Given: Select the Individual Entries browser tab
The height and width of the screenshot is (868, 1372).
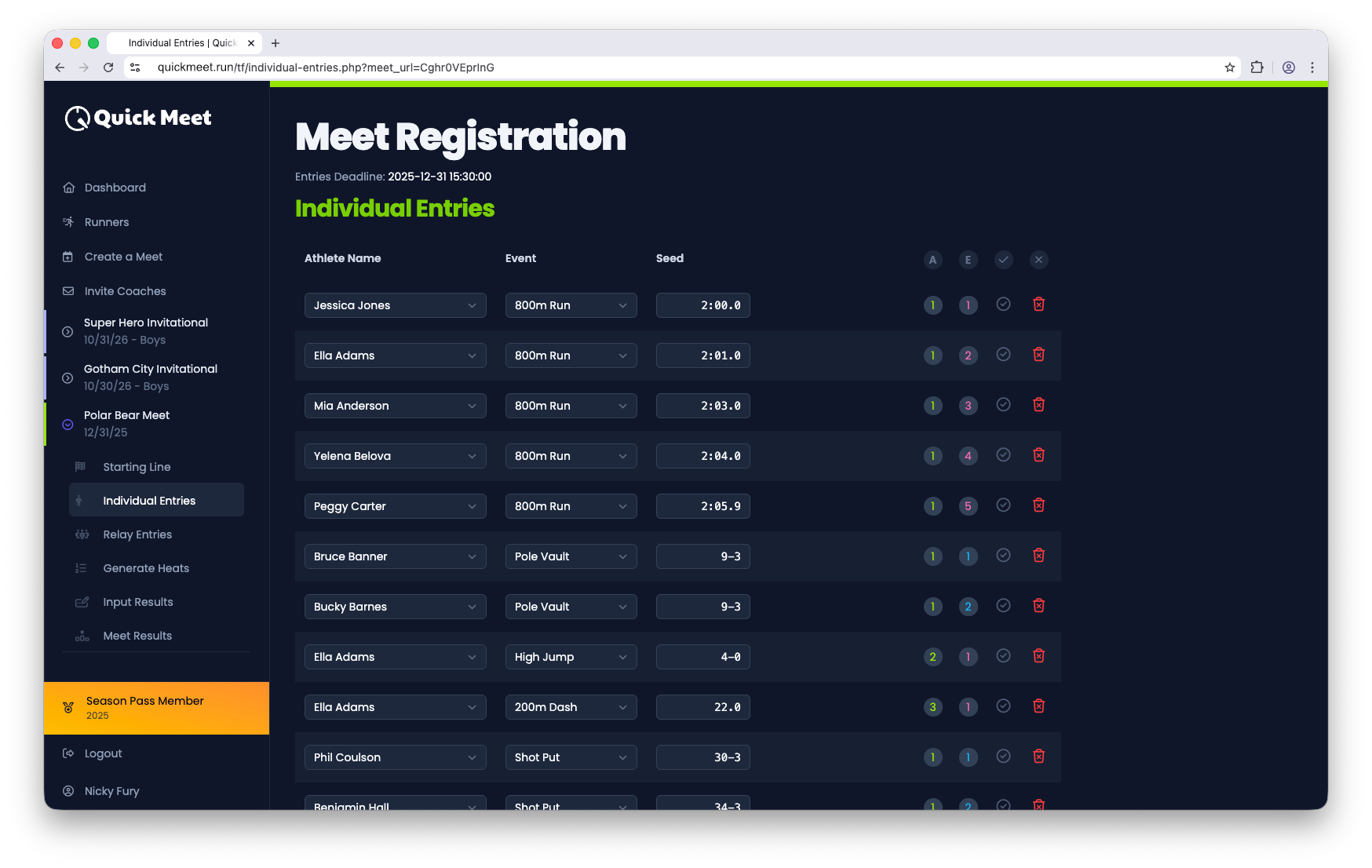Looking at the screenshot, I should point(184,43).
